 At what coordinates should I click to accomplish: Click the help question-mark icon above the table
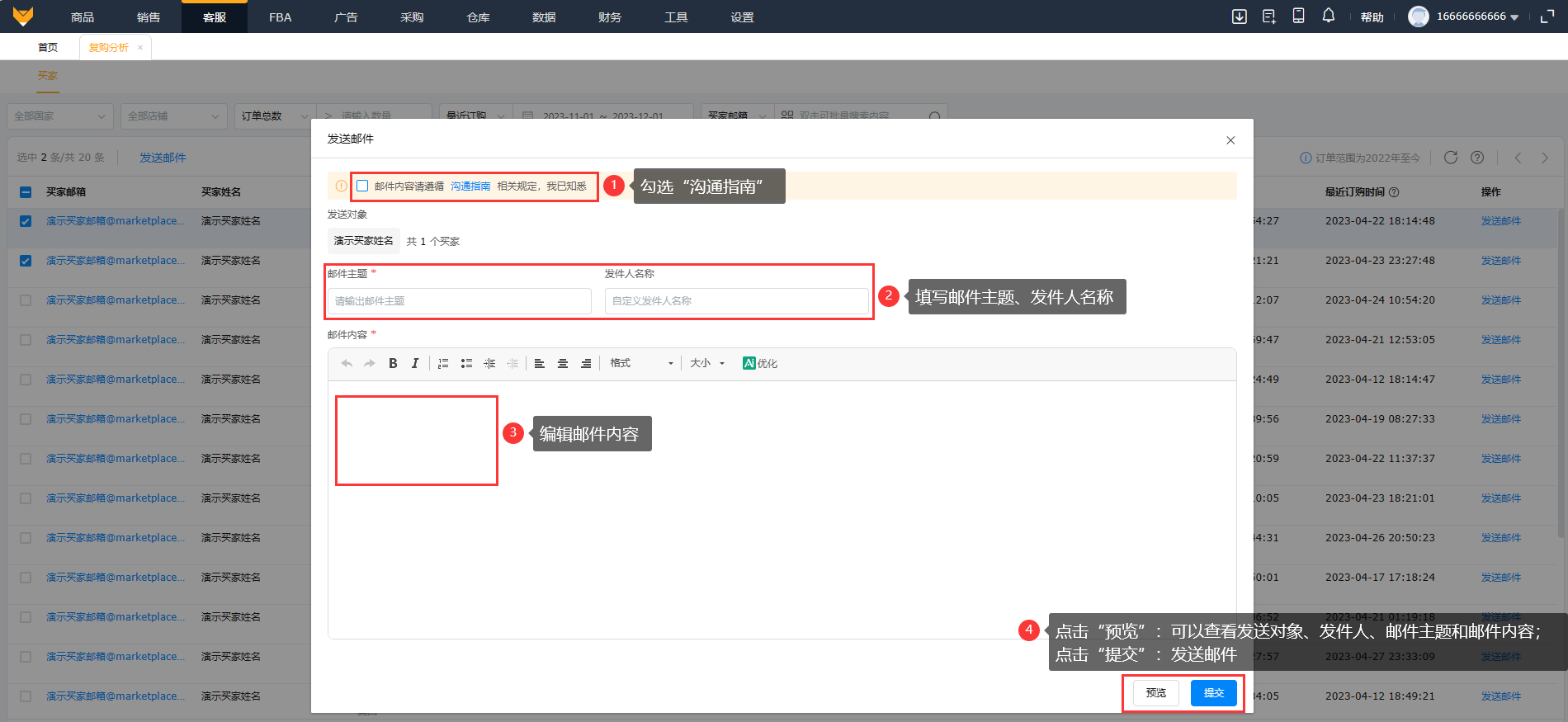coord(1477,158)
